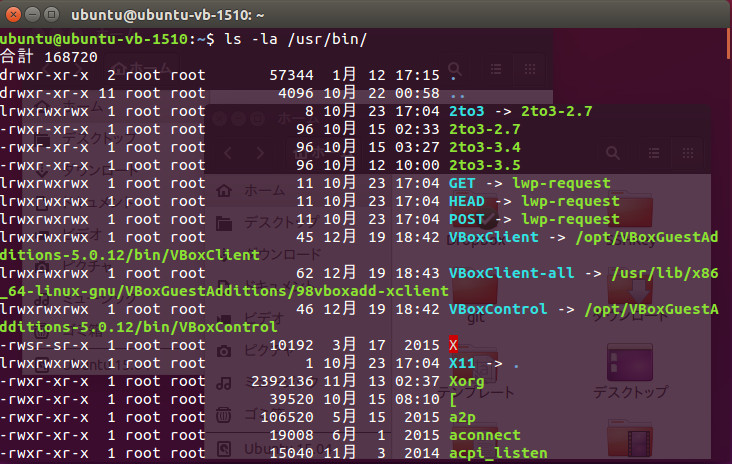Screen dimensions: 732x464
Task: Switch to grid view in the rear file manager window
Action: tap(530, 70)
